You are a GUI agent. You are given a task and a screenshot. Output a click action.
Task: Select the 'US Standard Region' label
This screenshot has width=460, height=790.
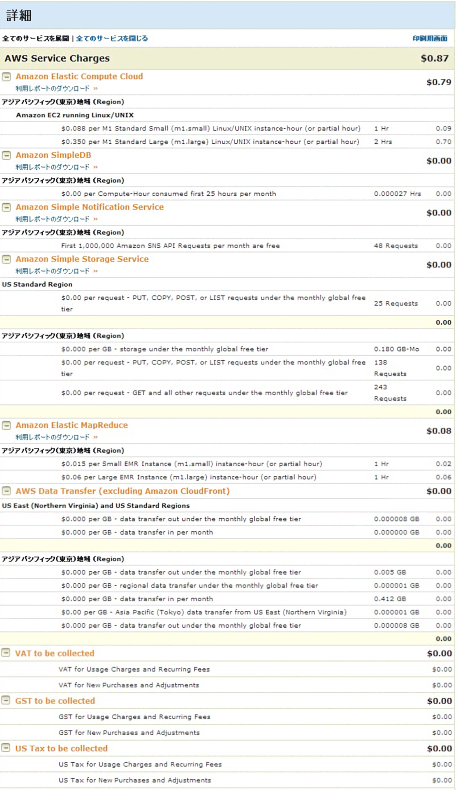coord(37,285)
